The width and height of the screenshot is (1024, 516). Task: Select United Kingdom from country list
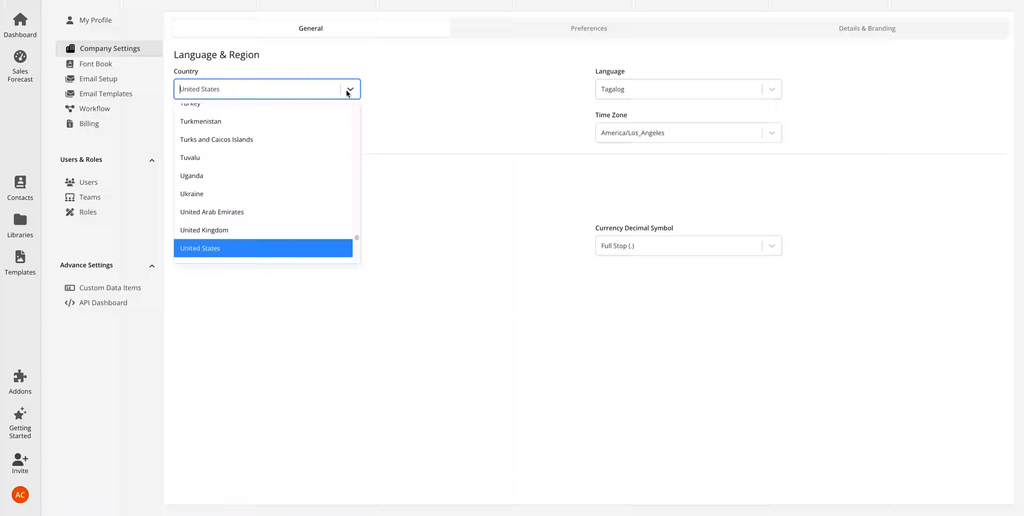click(x=204, y=230)
